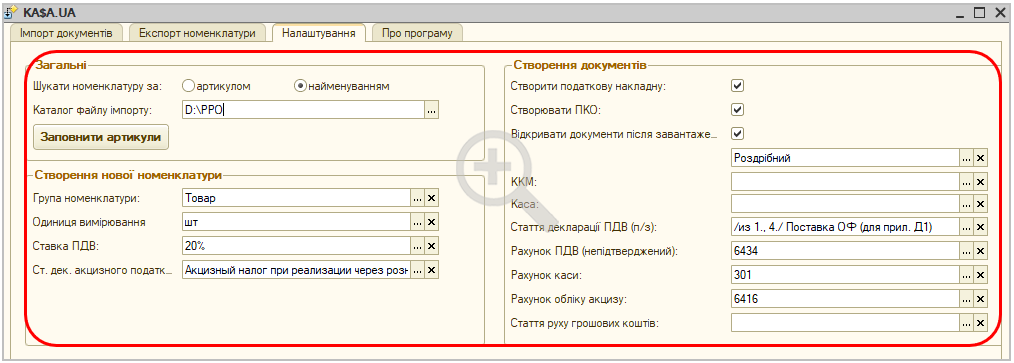Open selection for the ККМ field
The height and width of the screenshot is (363, 1014).
(x=966, y=182)
